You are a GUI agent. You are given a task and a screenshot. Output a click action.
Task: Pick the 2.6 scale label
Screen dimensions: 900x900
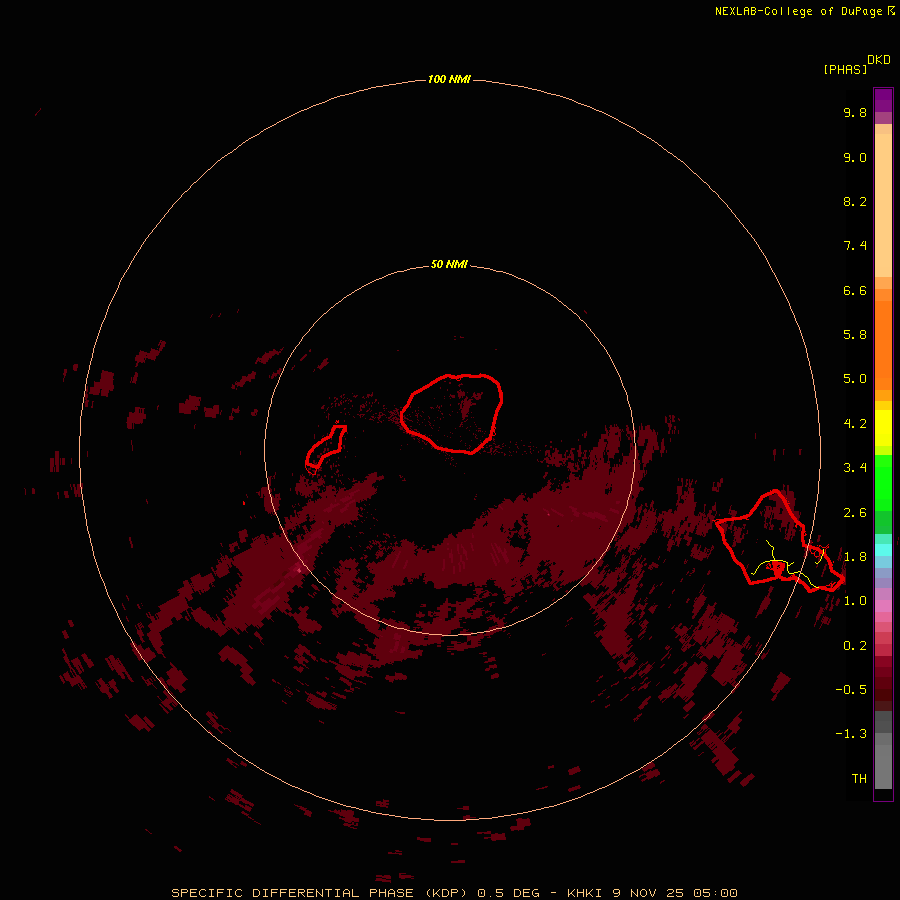(855, 513)
